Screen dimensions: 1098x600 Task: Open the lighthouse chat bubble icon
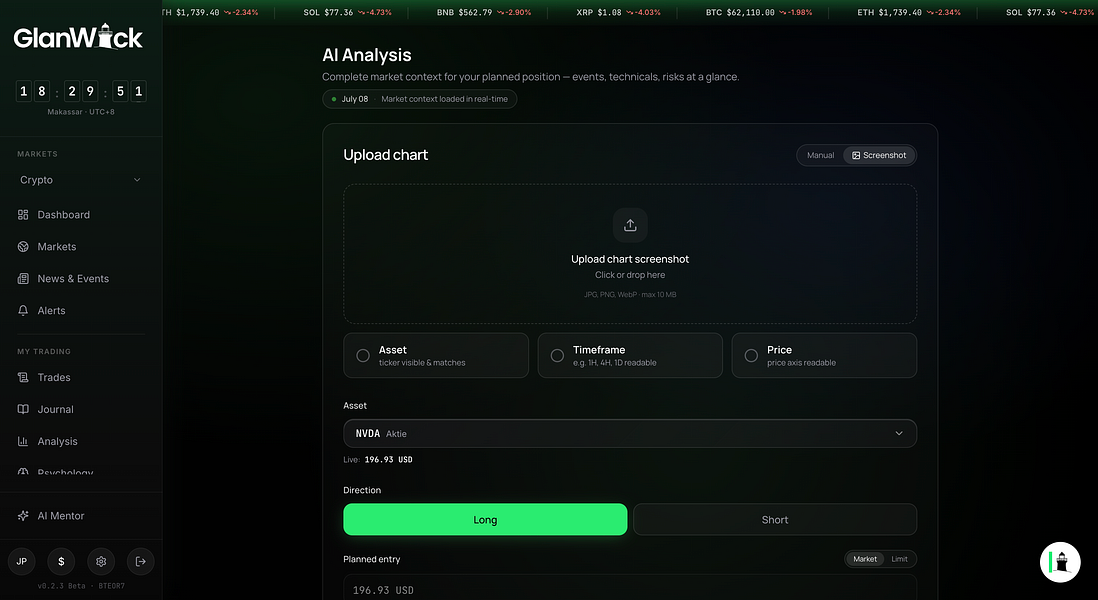point(1060,562)
